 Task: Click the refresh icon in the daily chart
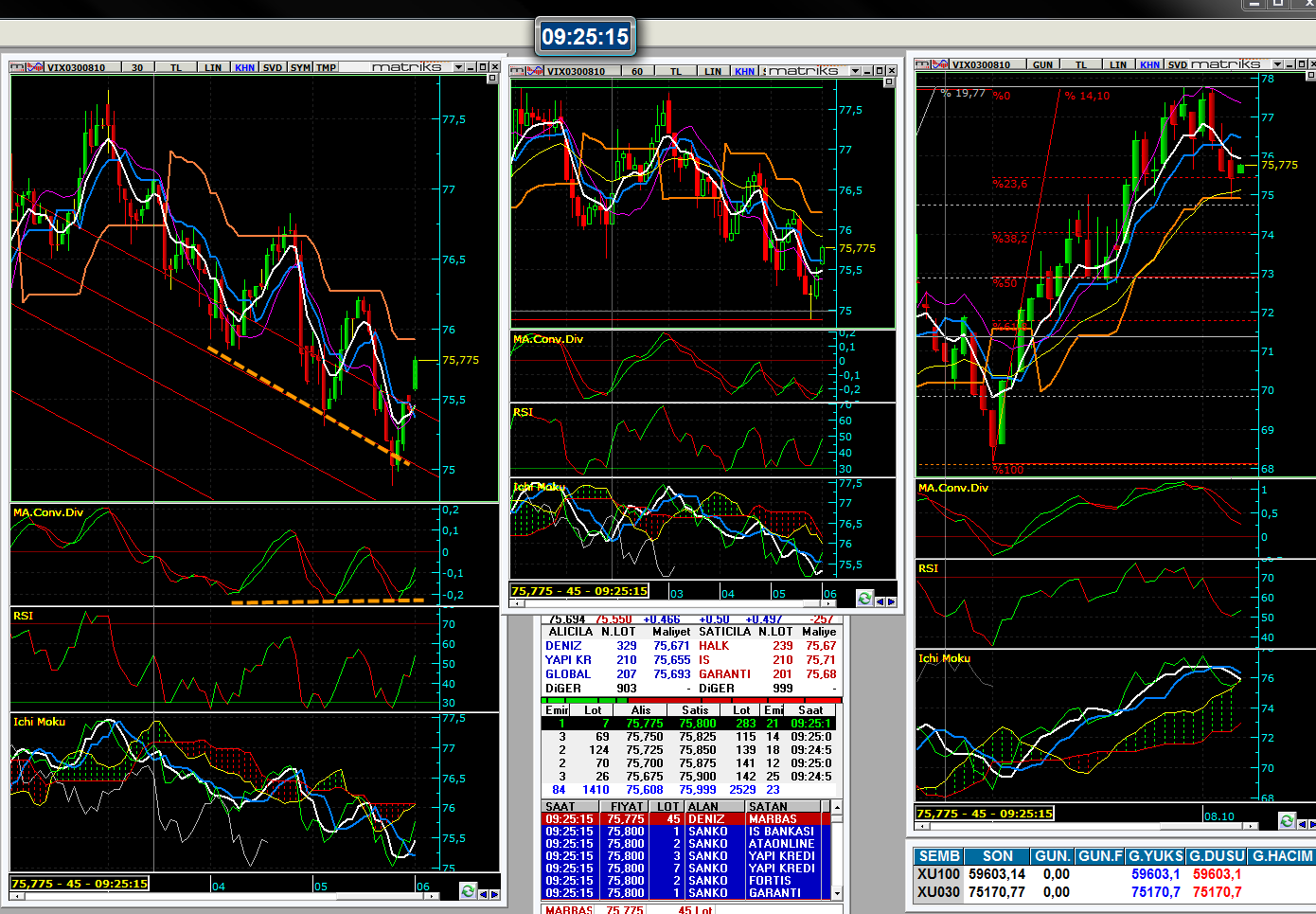[x=1286, y=820]
